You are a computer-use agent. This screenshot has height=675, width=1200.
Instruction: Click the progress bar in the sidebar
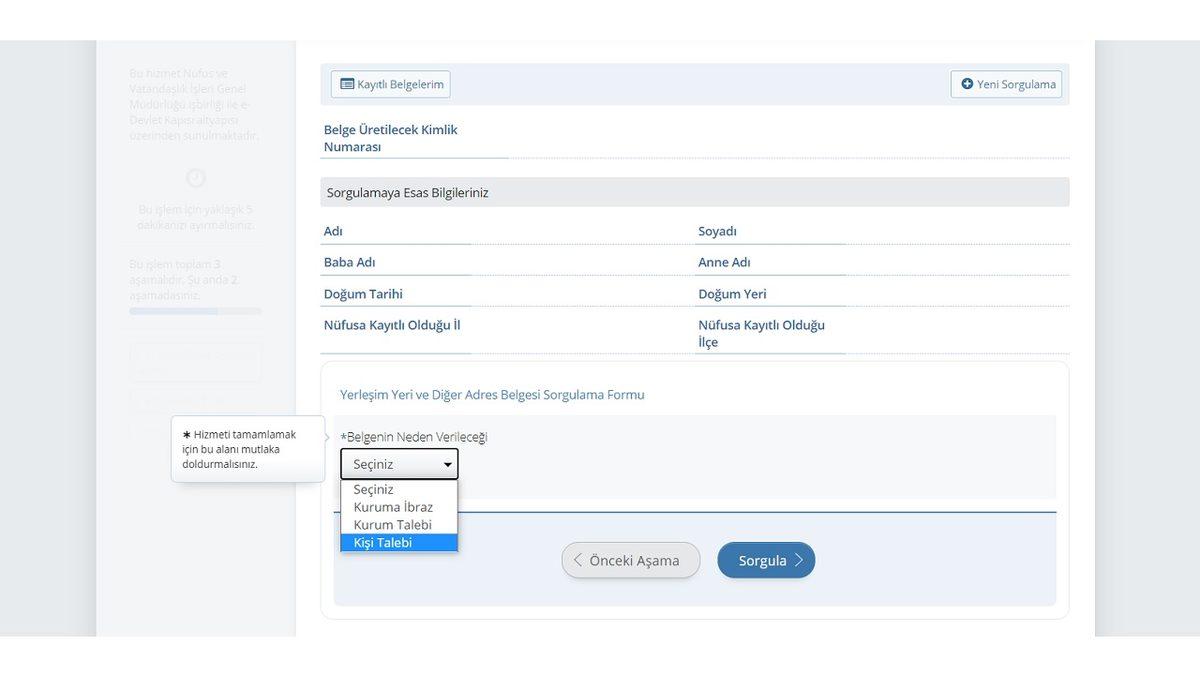pos(196,311)
